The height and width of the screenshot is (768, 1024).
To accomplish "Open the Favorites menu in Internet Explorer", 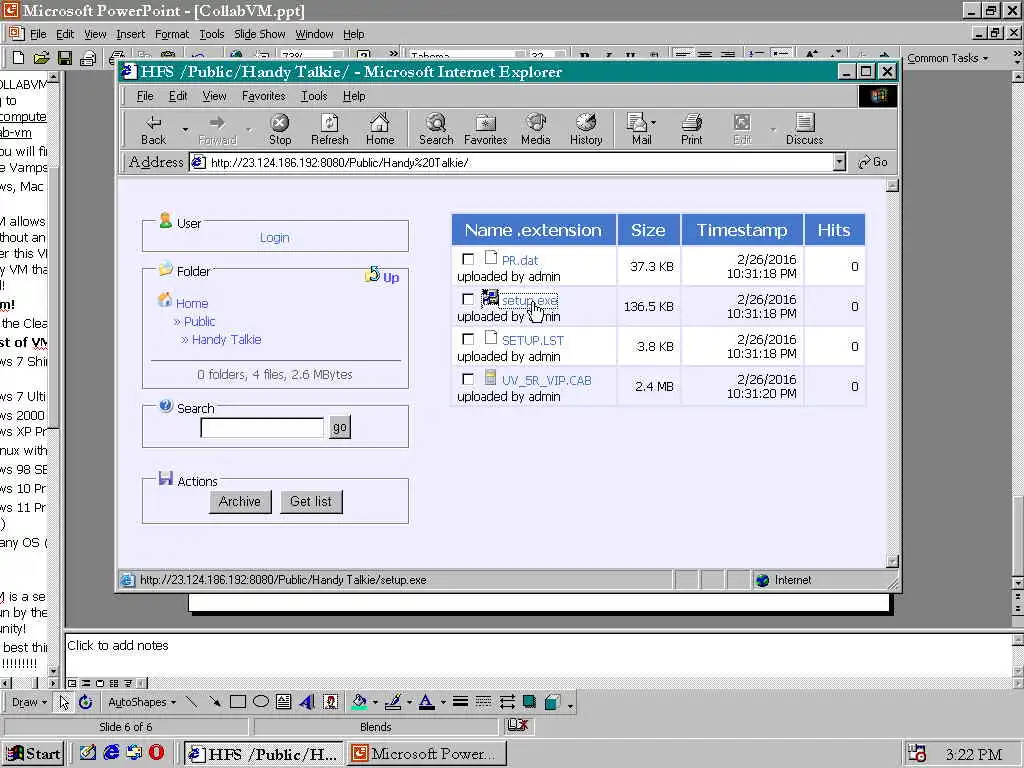I will [264, 96].
